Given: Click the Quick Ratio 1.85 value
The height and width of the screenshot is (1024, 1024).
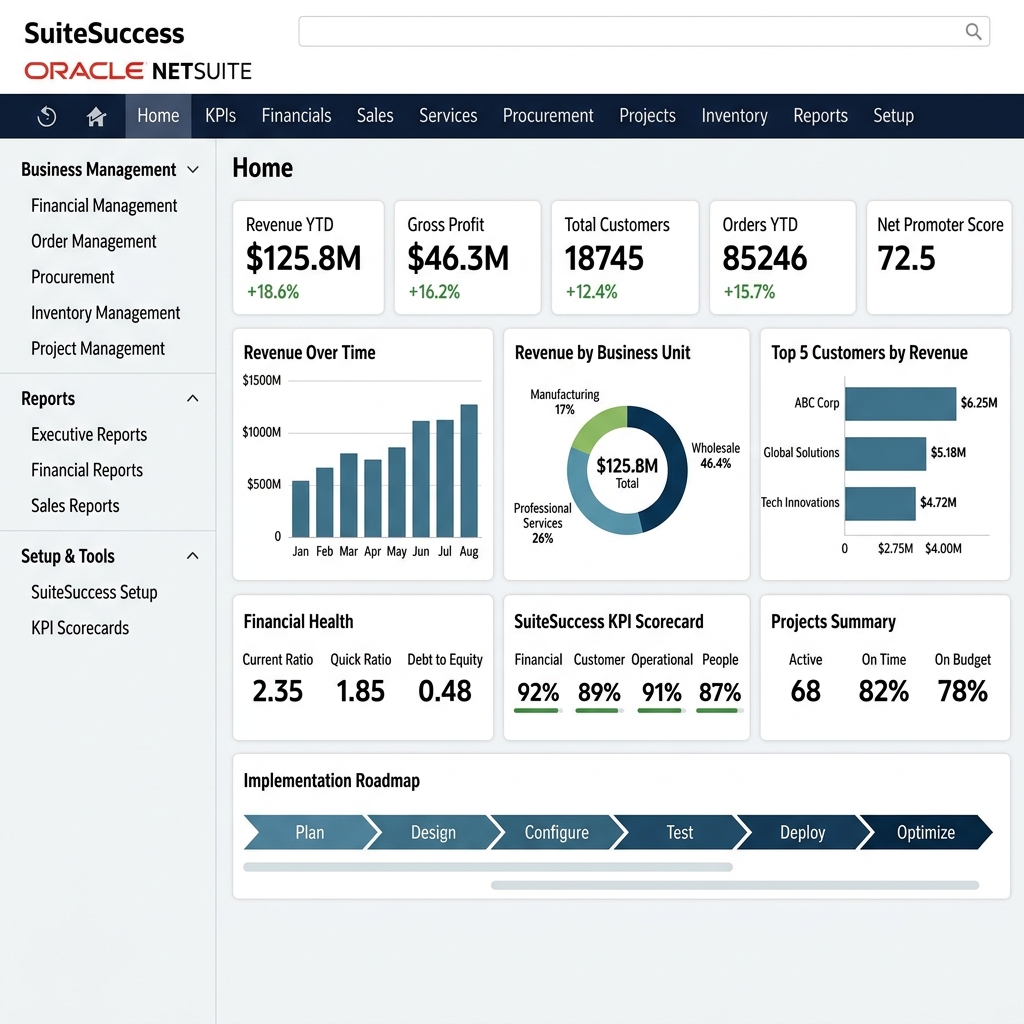Looking at the screenshot, I should pyautogui.click(x=360, y=691).
